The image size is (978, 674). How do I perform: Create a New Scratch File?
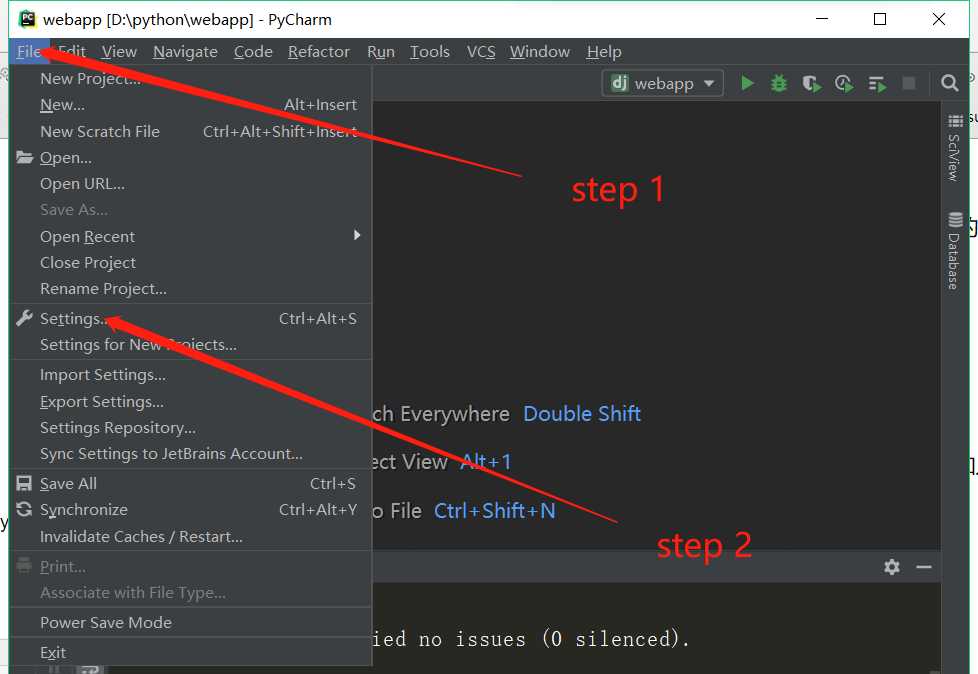191,132
